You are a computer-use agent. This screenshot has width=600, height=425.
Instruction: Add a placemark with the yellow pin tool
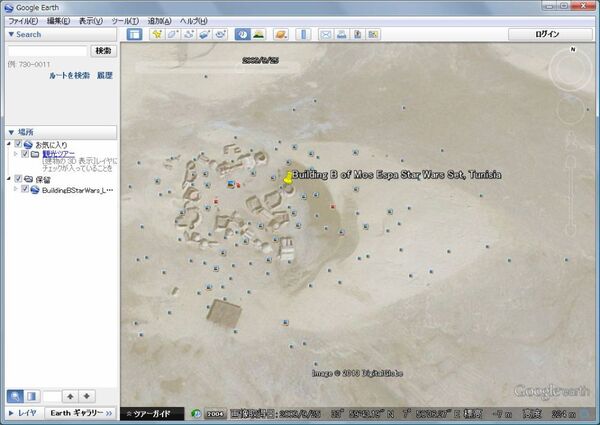click(157, 34)
